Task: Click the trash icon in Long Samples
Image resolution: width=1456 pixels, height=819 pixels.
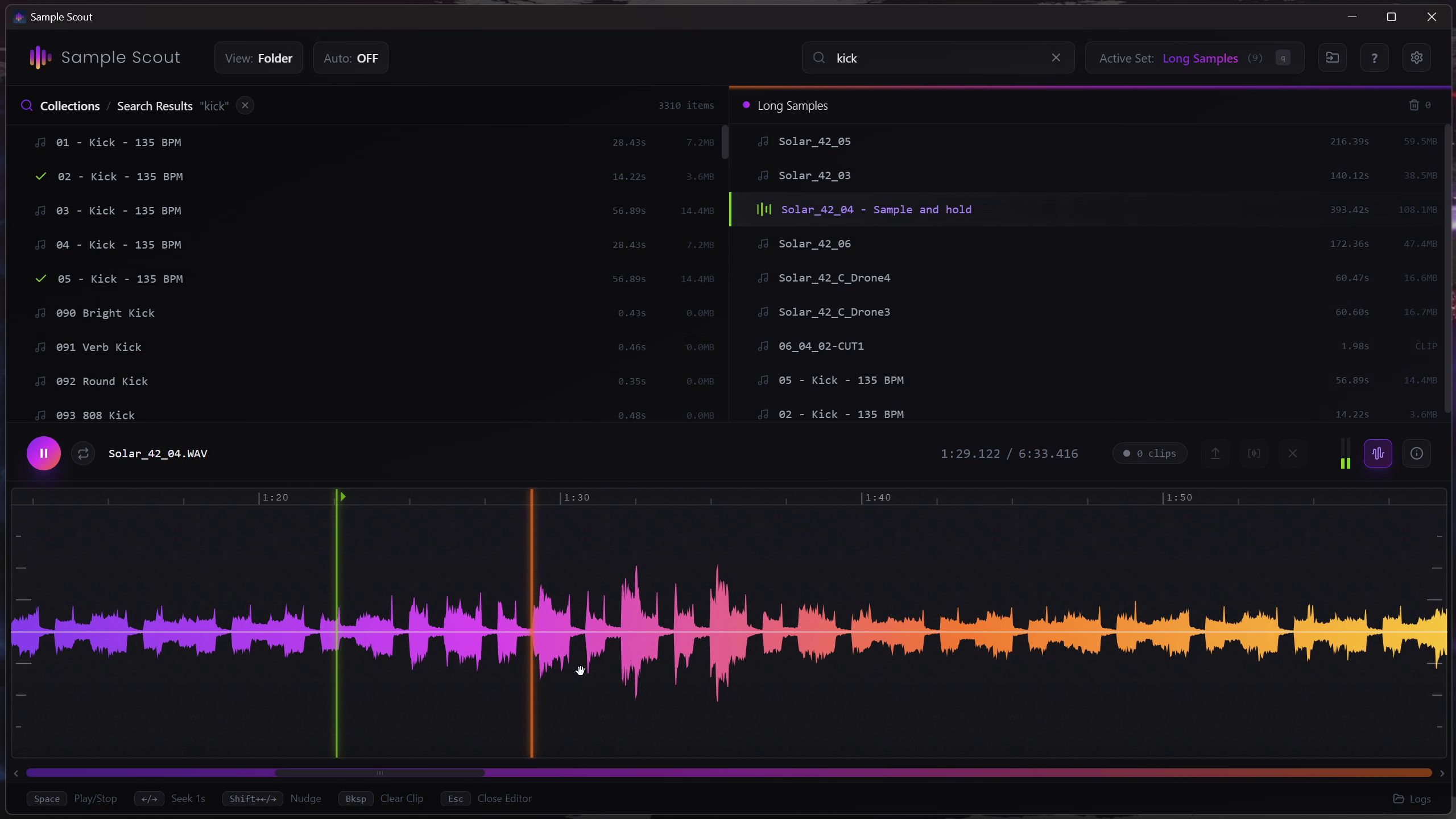Action: [x=1413, y=105]
